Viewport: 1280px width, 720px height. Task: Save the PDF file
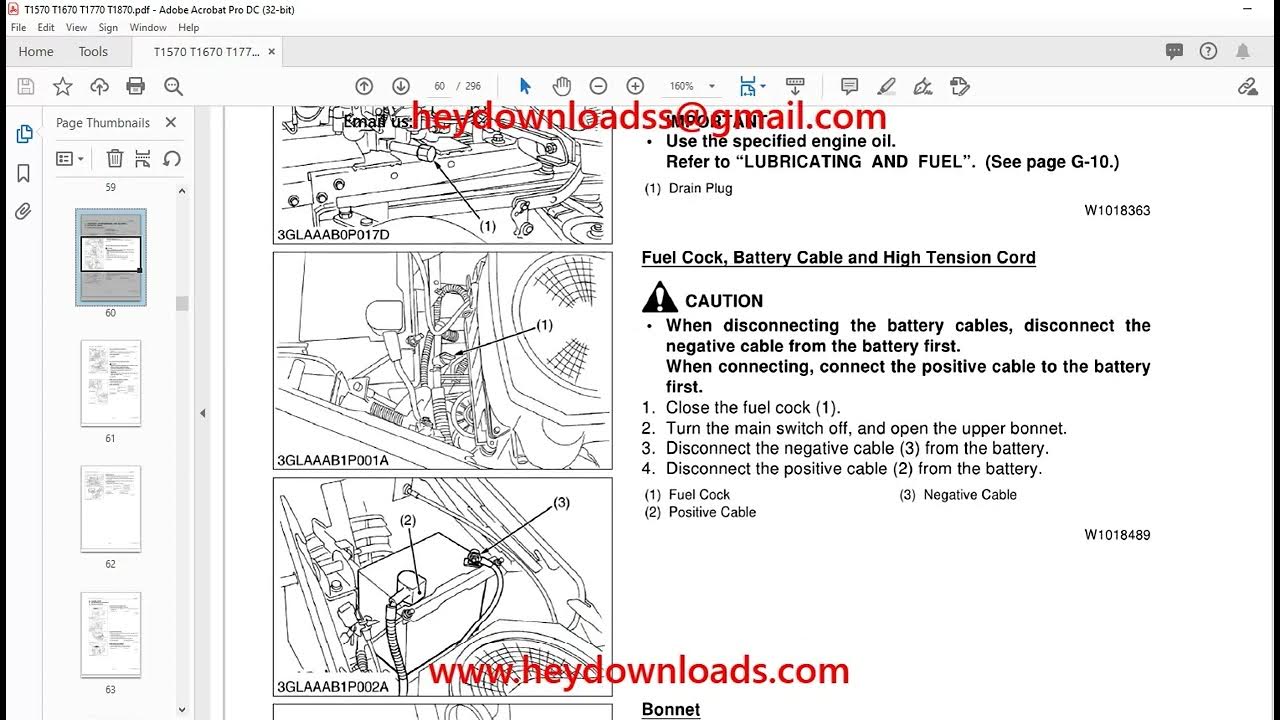(26, 86)
